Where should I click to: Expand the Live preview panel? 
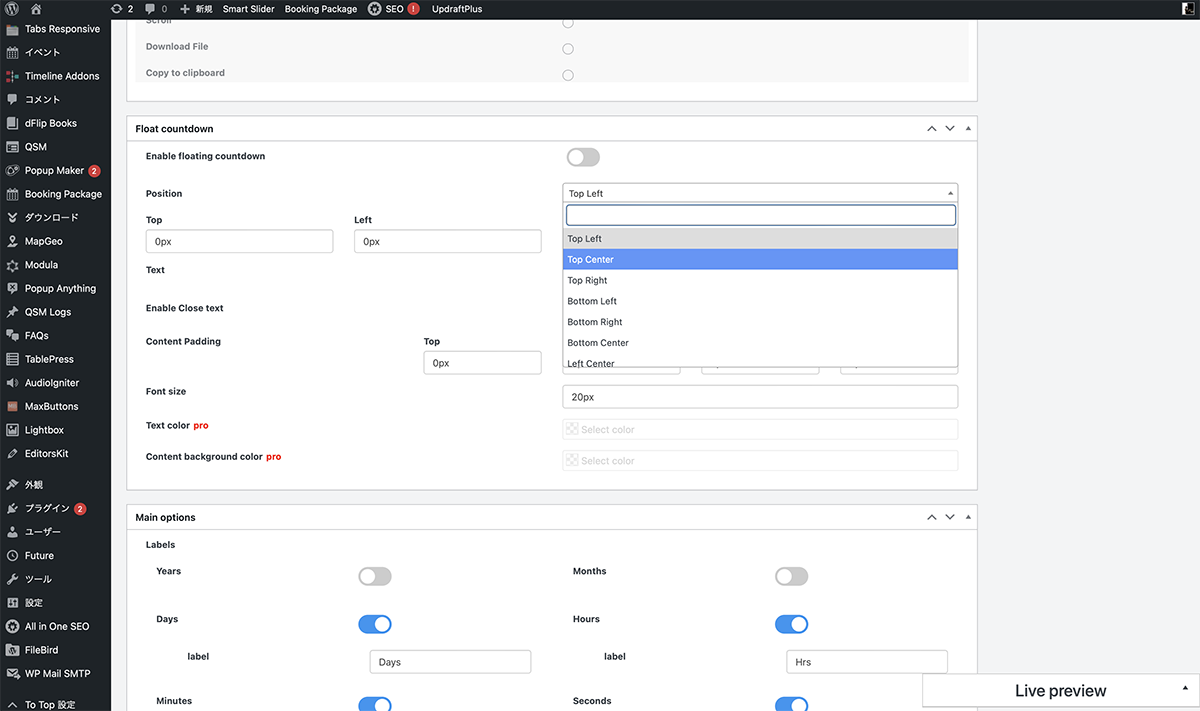[x=1184, y=689]
